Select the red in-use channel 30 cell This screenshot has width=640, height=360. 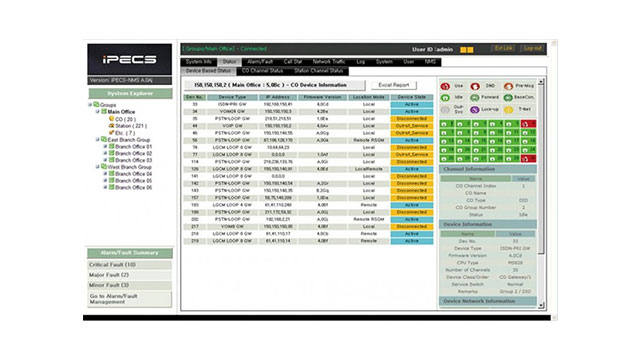[x=529, y=158]
